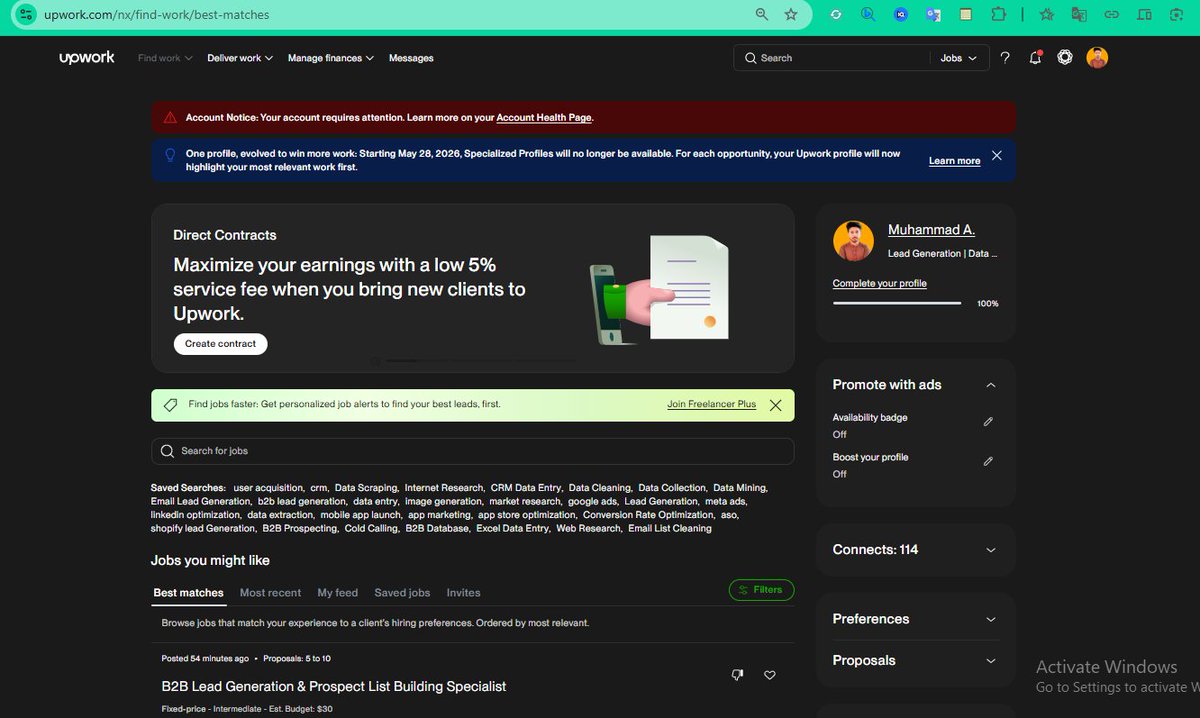Screen dimensions: 1200x718
Task: Select saved search Email List Cleaning
Action: 670,529
